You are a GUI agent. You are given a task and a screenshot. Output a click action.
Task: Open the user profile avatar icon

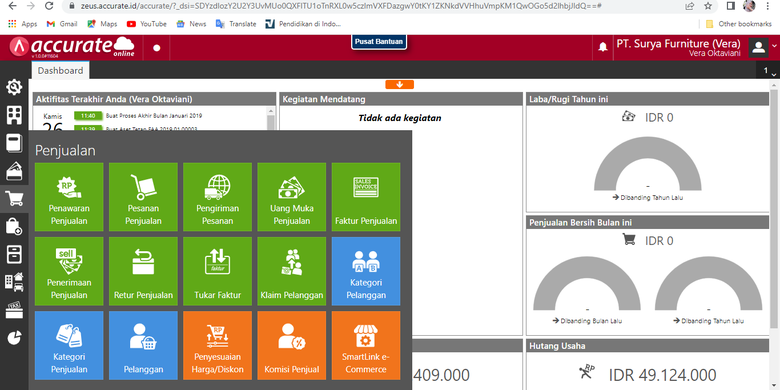click(x=759, y=47)
